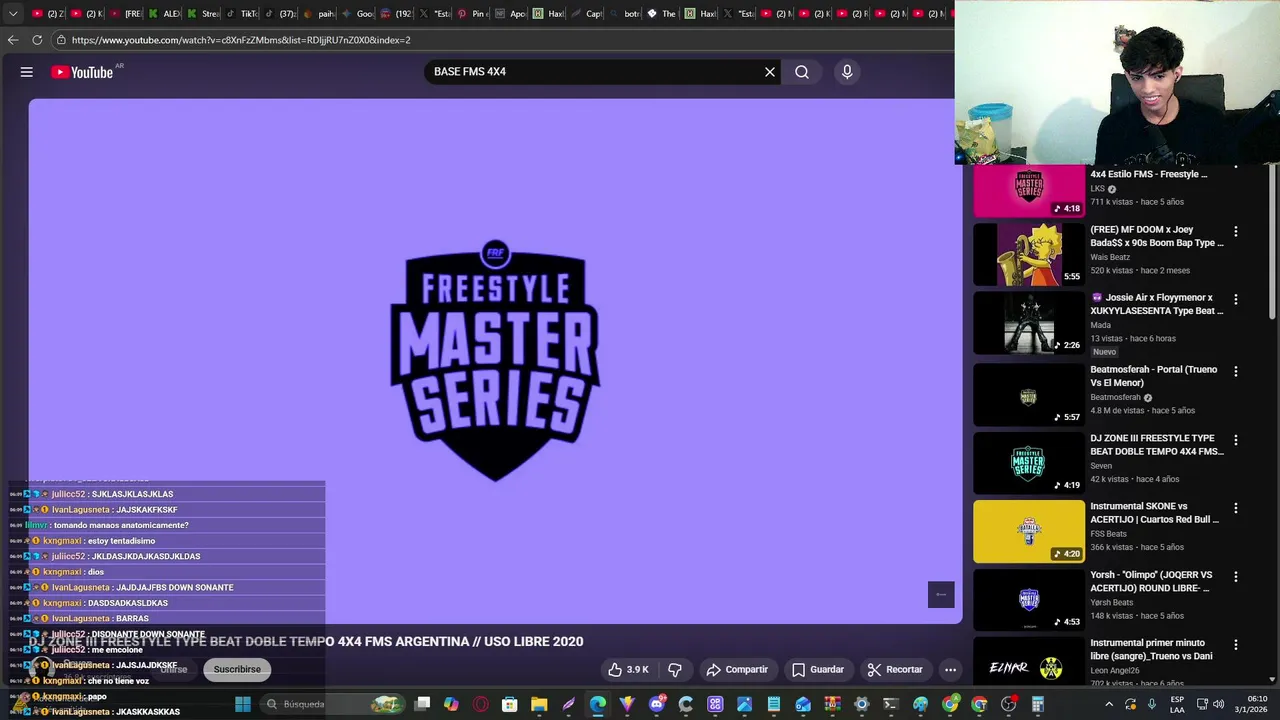
Task: Show hidden system tray icons chevron
Action: (x=1109, y=704)
